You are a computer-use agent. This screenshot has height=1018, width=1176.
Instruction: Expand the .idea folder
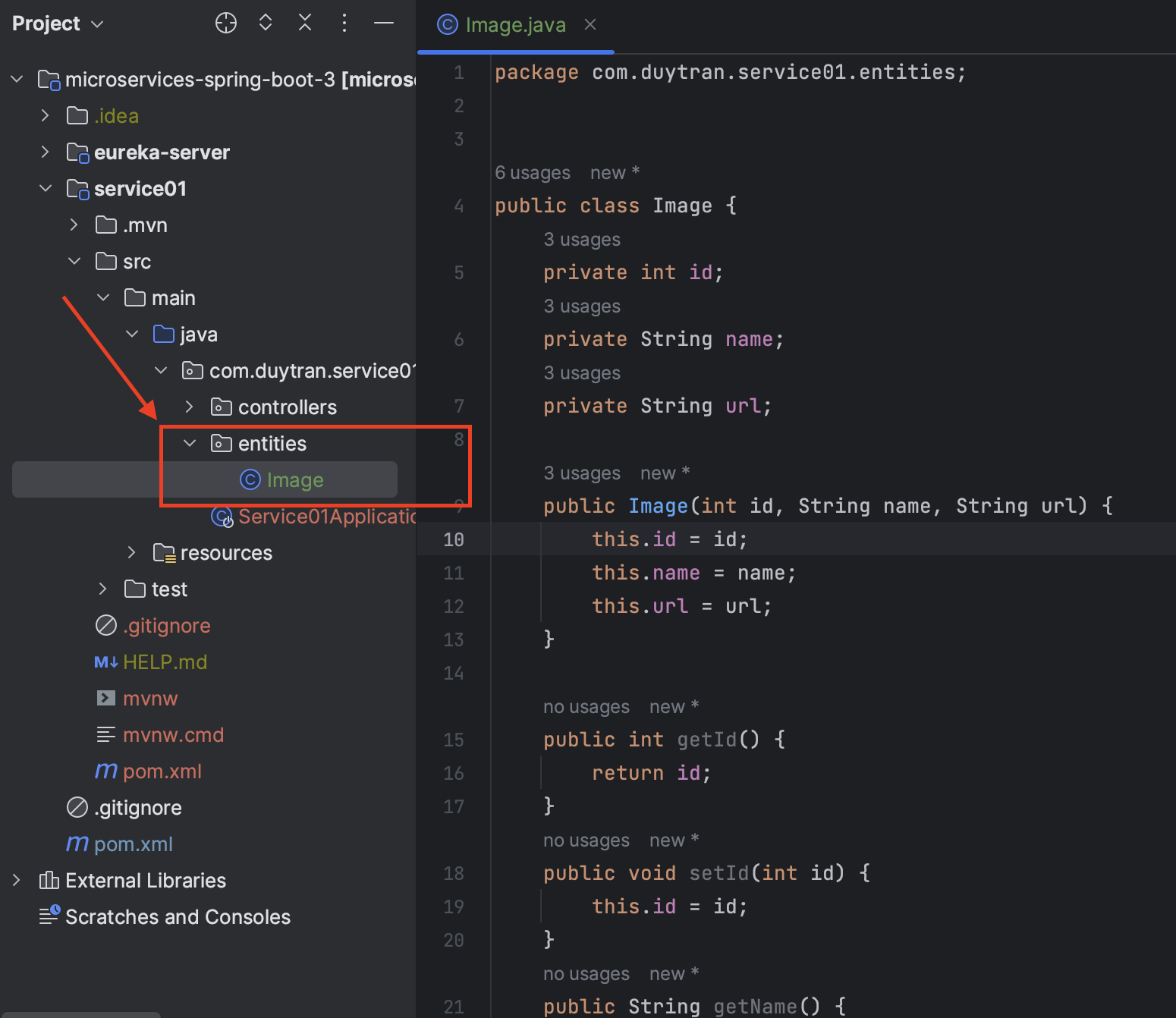click(x=45, y=115)
